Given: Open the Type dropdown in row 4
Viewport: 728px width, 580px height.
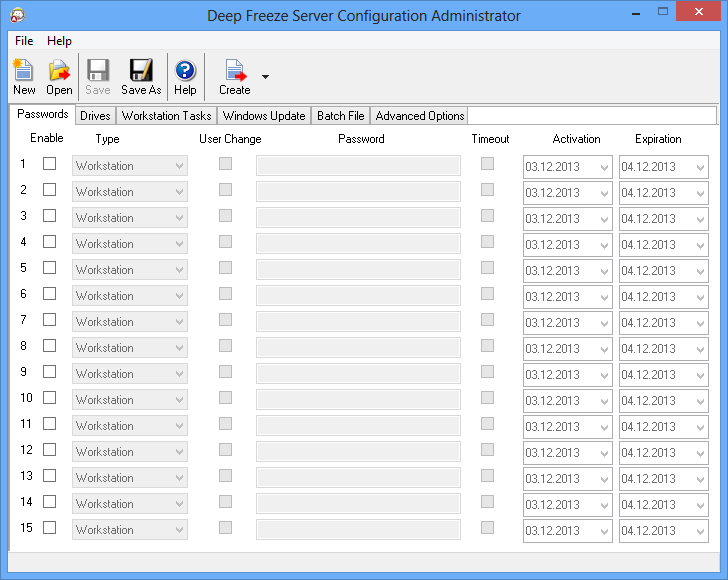Looking at the screenshot, I should 130,244.
